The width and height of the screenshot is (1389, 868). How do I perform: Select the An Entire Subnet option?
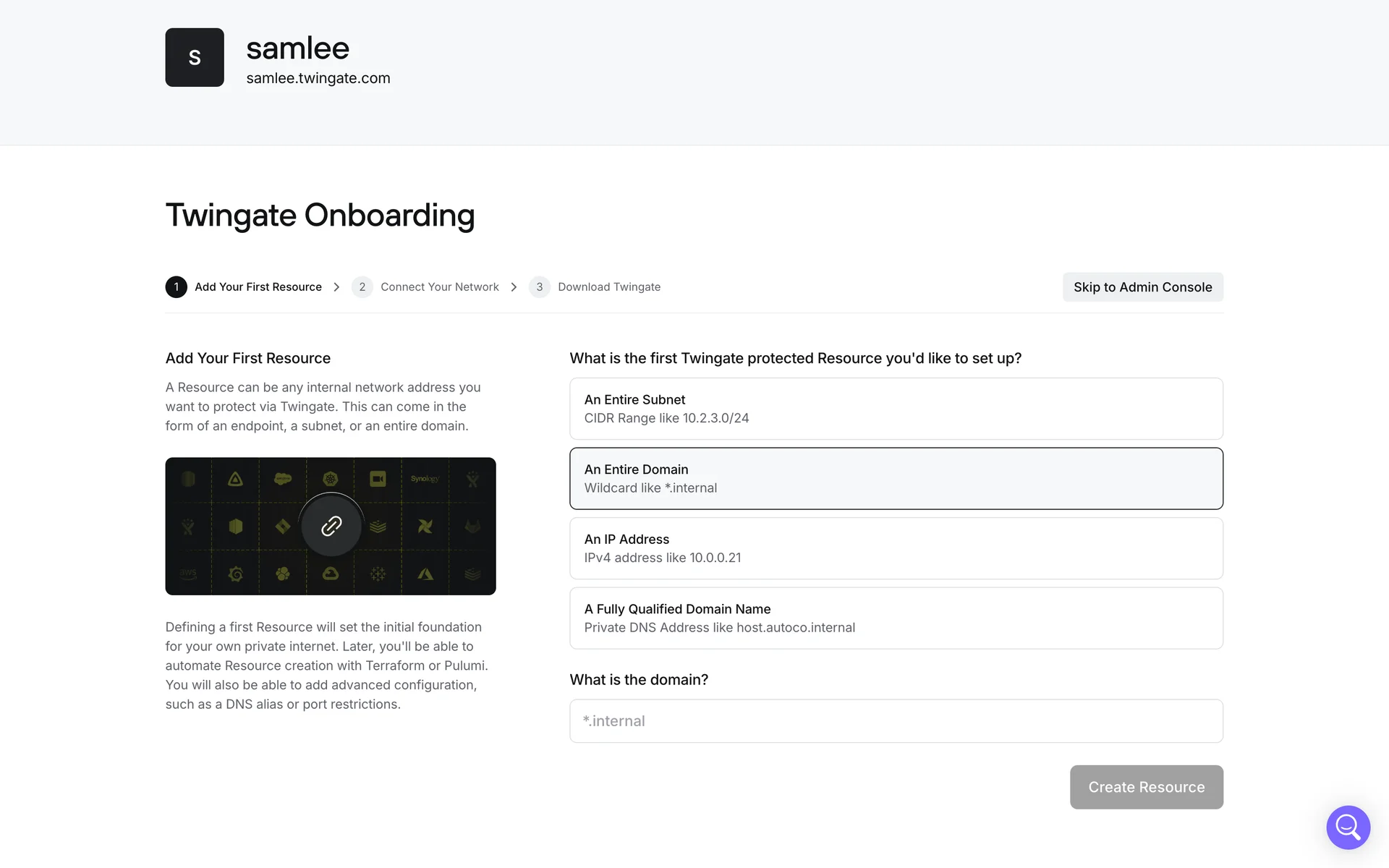(x=896, y=409)
